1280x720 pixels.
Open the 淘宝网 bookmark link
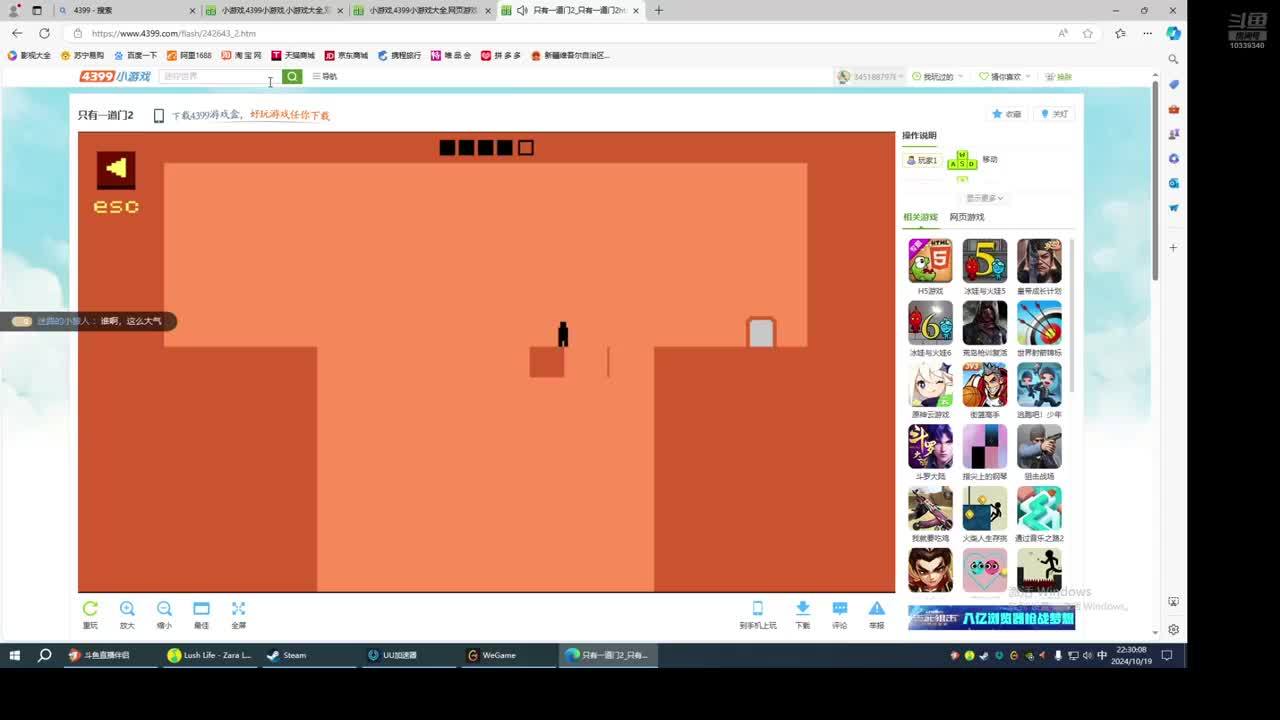pyautogui.click(x=241, y=55)
